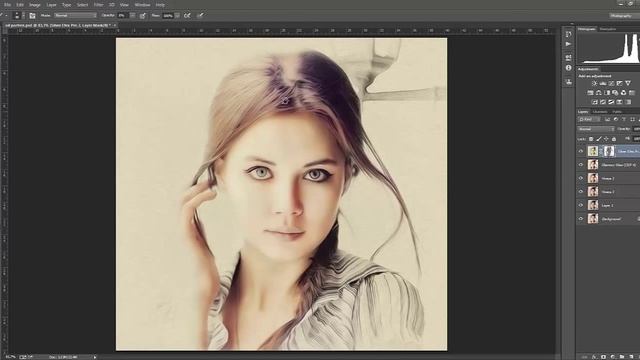640x360 pixels.
Task: Open the tool preset picker
Action: pyautogui.click(x=3, y=16)
